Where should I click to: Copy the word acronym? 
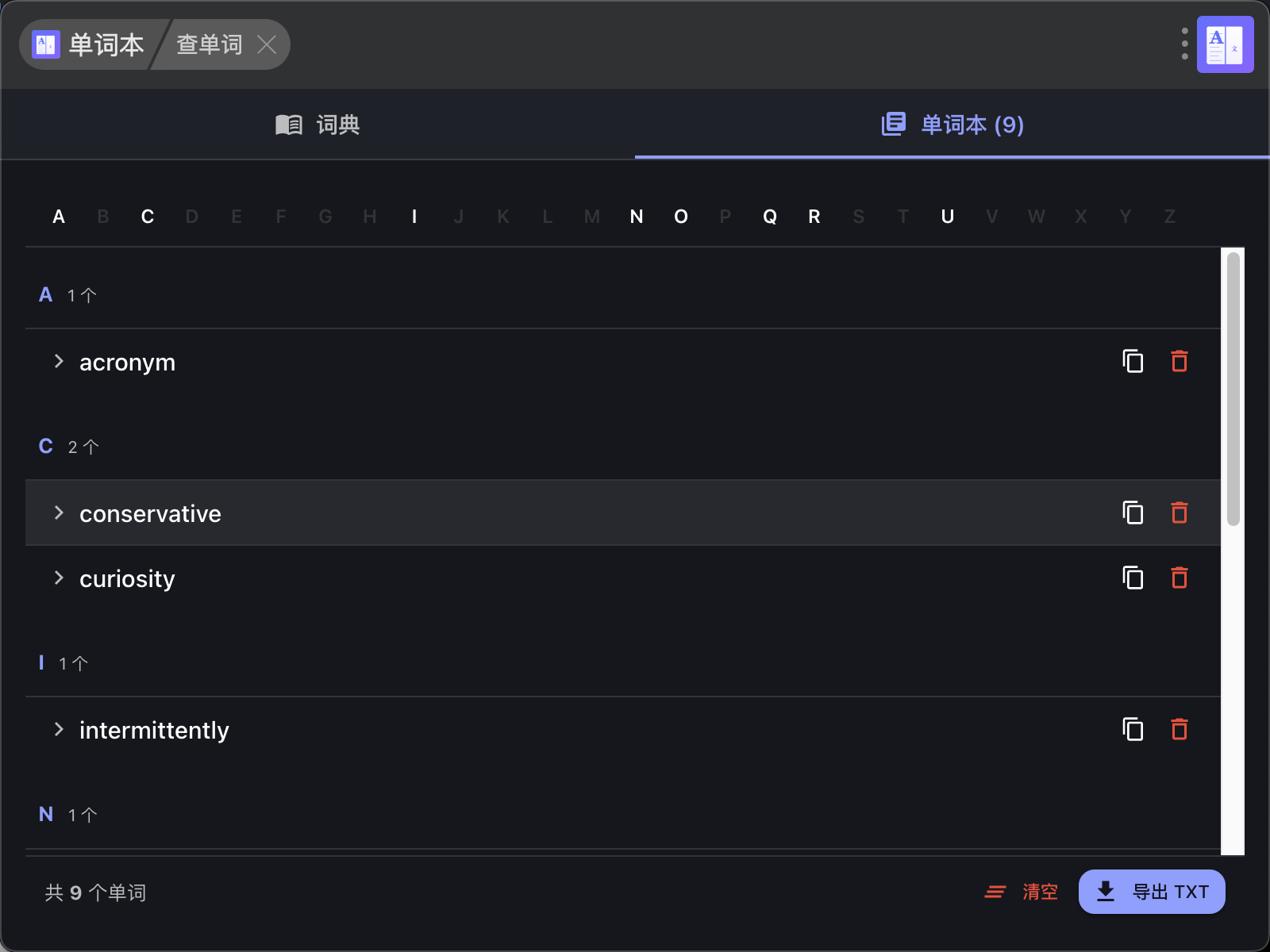pyautogui.click(x=1133, y=361)
